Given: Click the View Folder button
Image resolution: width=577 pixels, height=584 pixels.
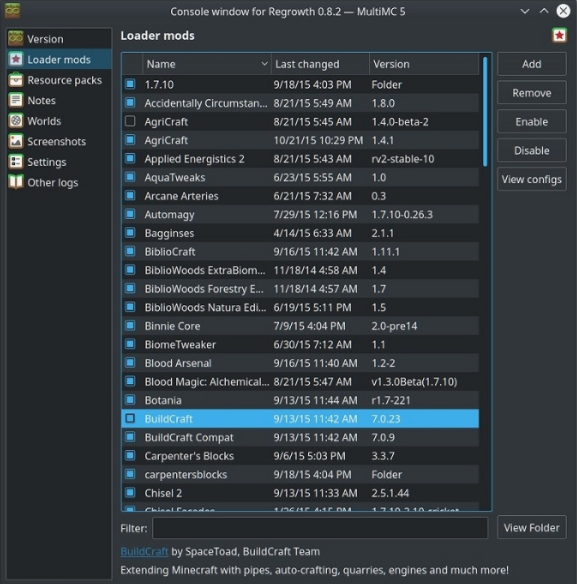Looking at the screenshot, I should pyautogui.click(x=532, y=527).
